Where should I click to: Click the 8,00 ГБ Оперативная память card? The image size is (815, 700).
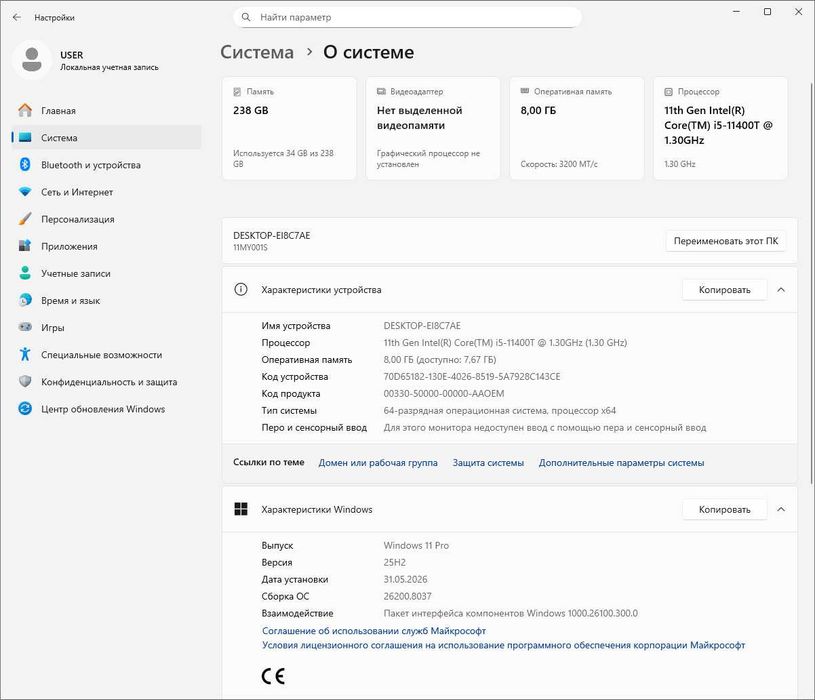[x=576, y=128]
